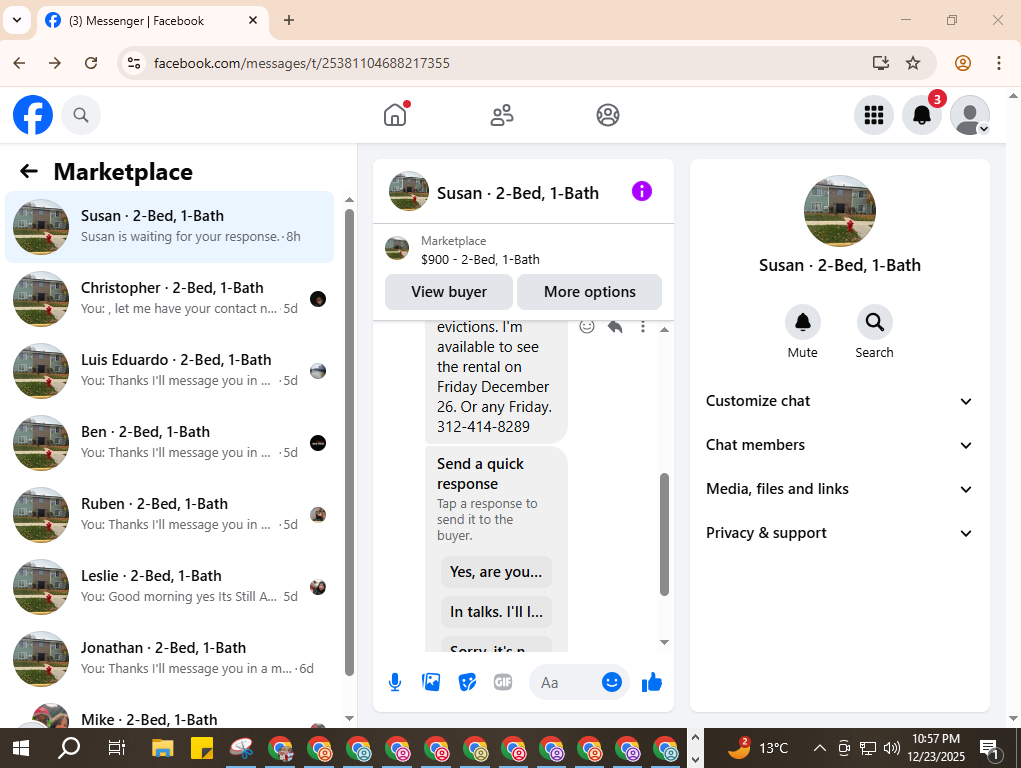Click the chat messages scrollbar thumb
The height and width of the screenshot is (768, 1021).
pos(664,534)
